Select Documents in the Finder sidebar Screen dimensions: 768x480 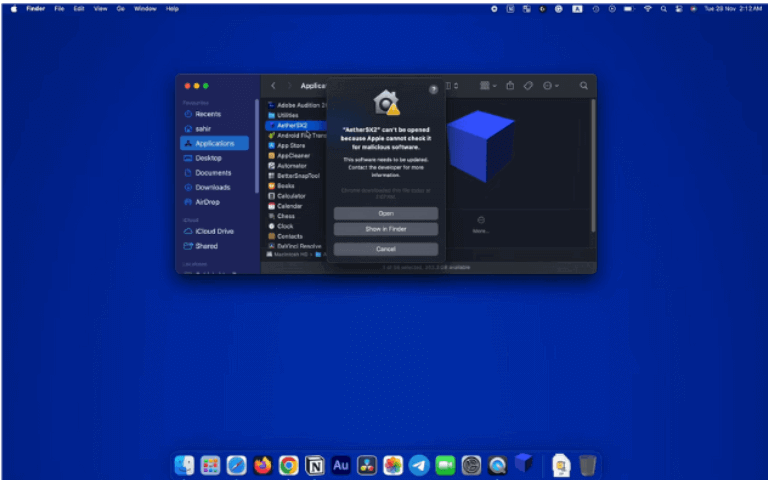coord(214,172)
